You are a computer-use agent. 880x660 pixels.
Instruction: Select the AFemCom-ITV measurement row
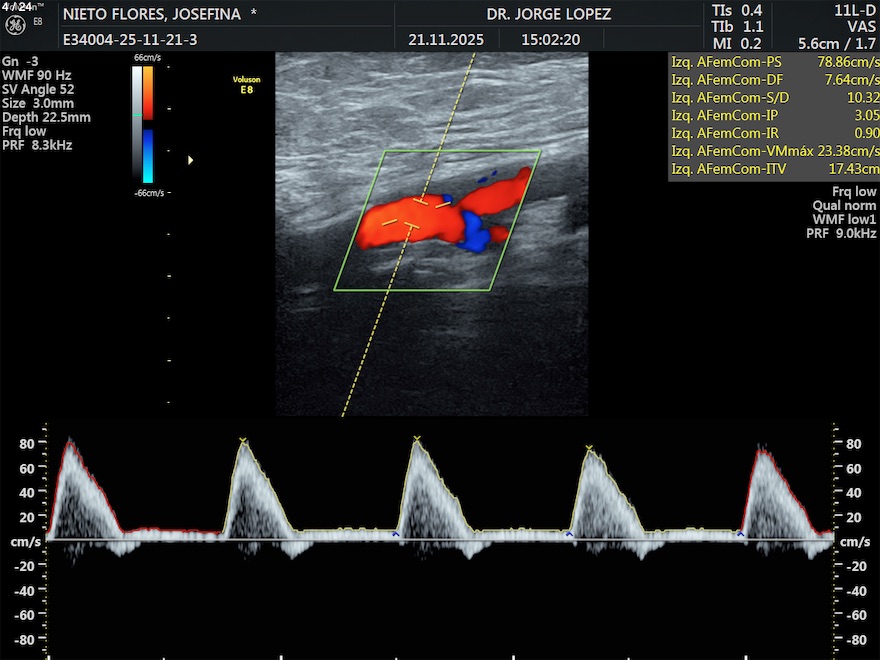point(773,169)
